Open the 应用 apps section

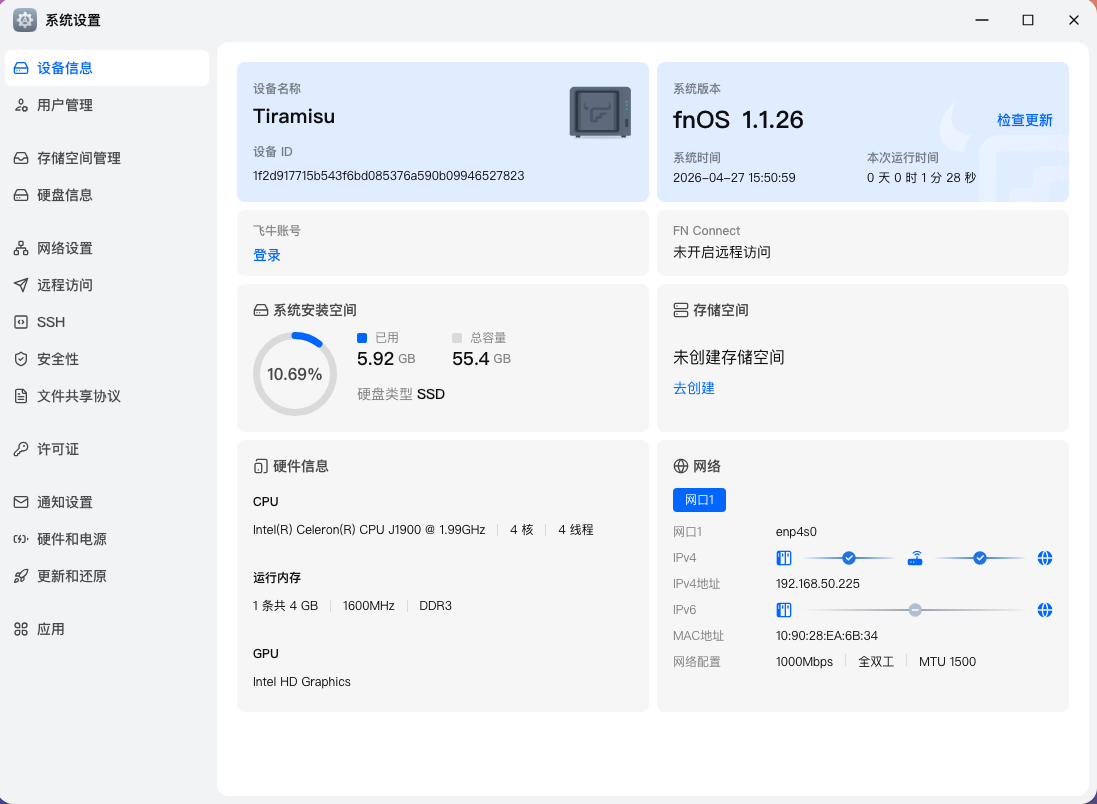pos(51,629)
